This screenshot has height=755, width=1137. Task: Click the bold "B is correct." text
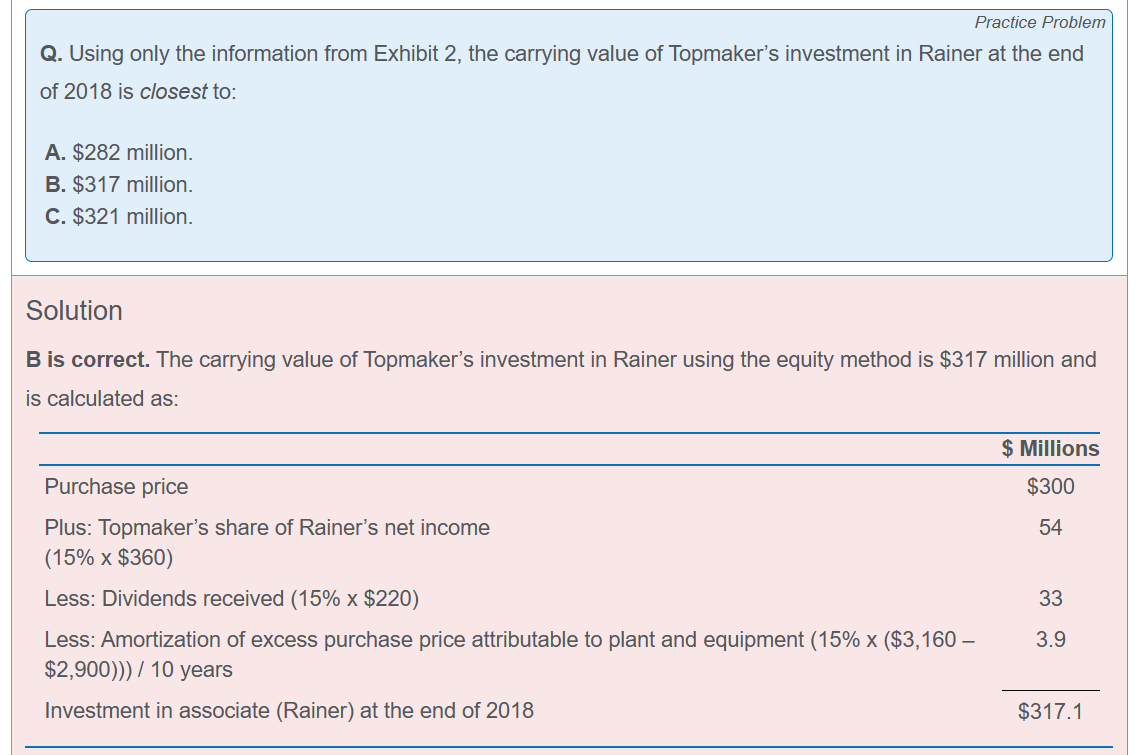coord(88,359)
